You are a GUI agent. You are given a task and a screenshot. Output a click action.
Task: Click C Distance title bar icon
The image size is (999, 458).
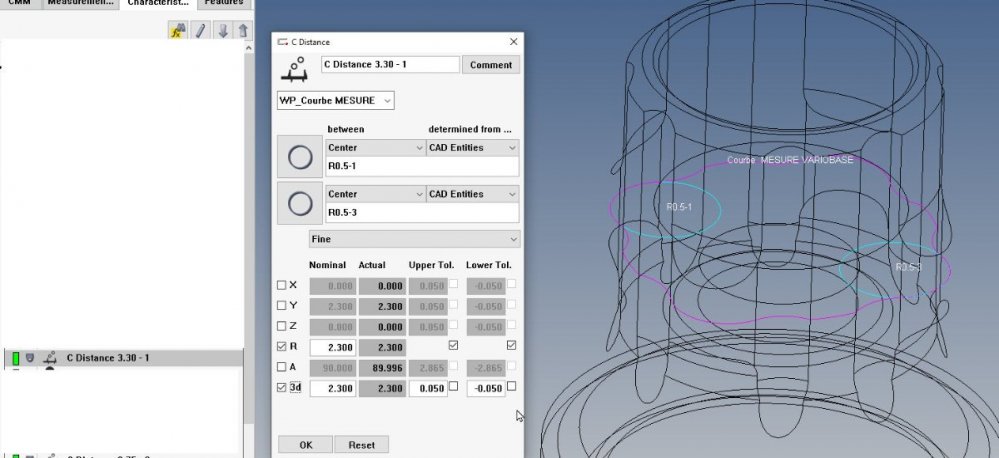(282, 42)
